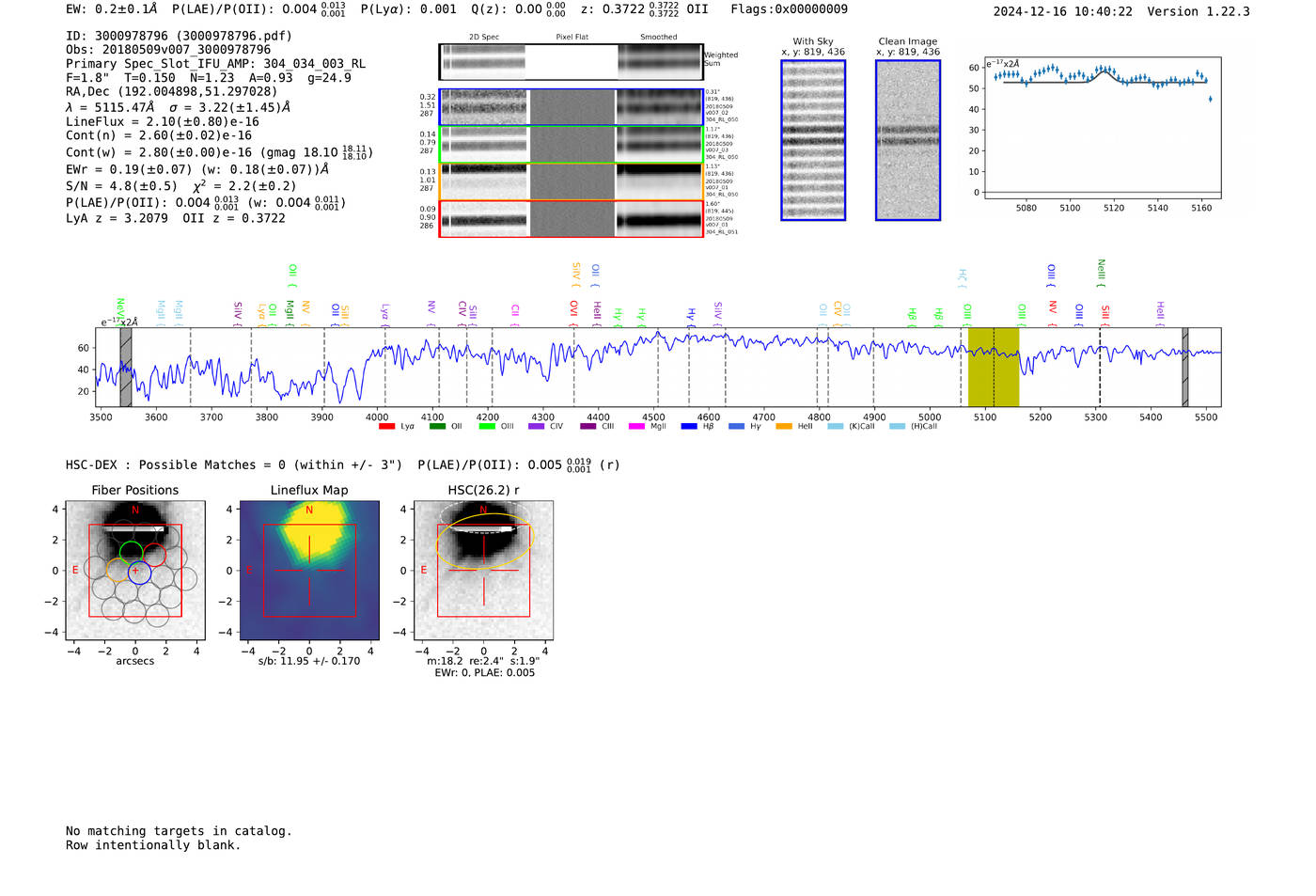Click the 'ID: 3000978796' text line
Image resolution: width=1316 pixels, height=896 pixels.
[x=179, y=36]
